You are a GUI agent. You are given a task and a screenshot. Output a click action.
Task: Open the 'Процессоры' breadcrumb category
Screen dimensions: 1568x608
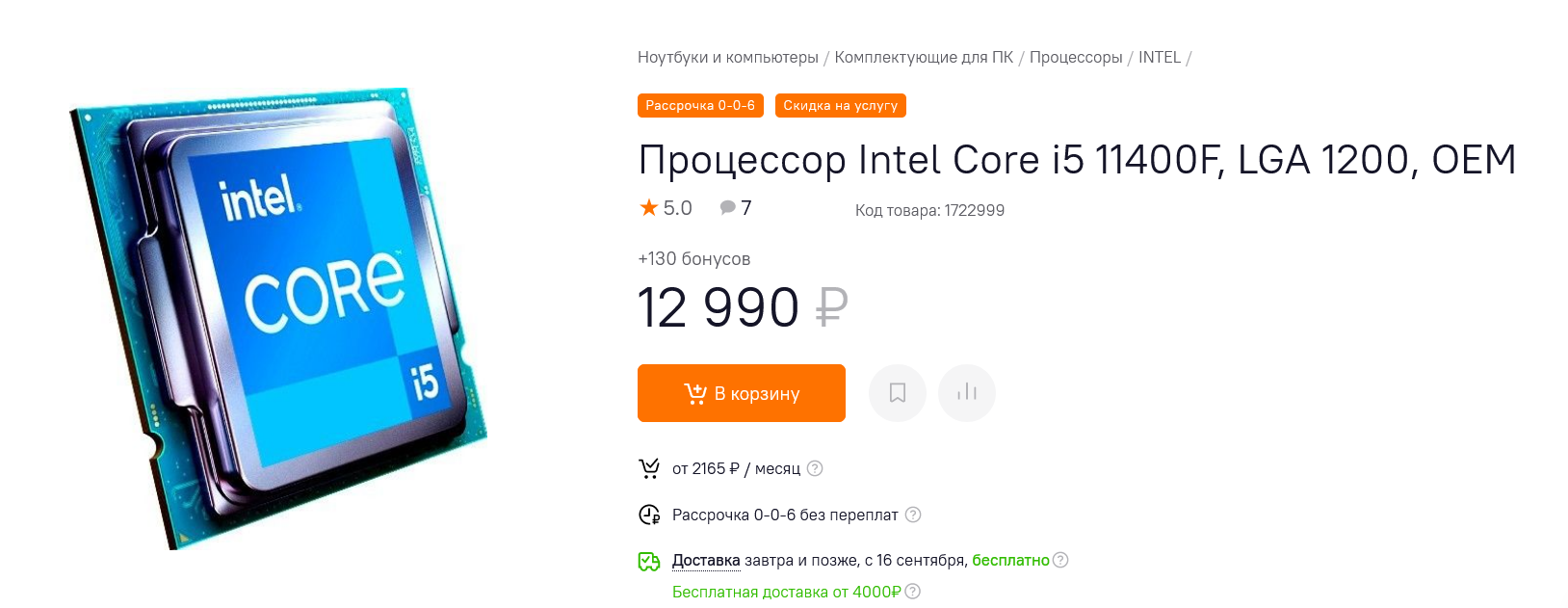click(1076, 58)
